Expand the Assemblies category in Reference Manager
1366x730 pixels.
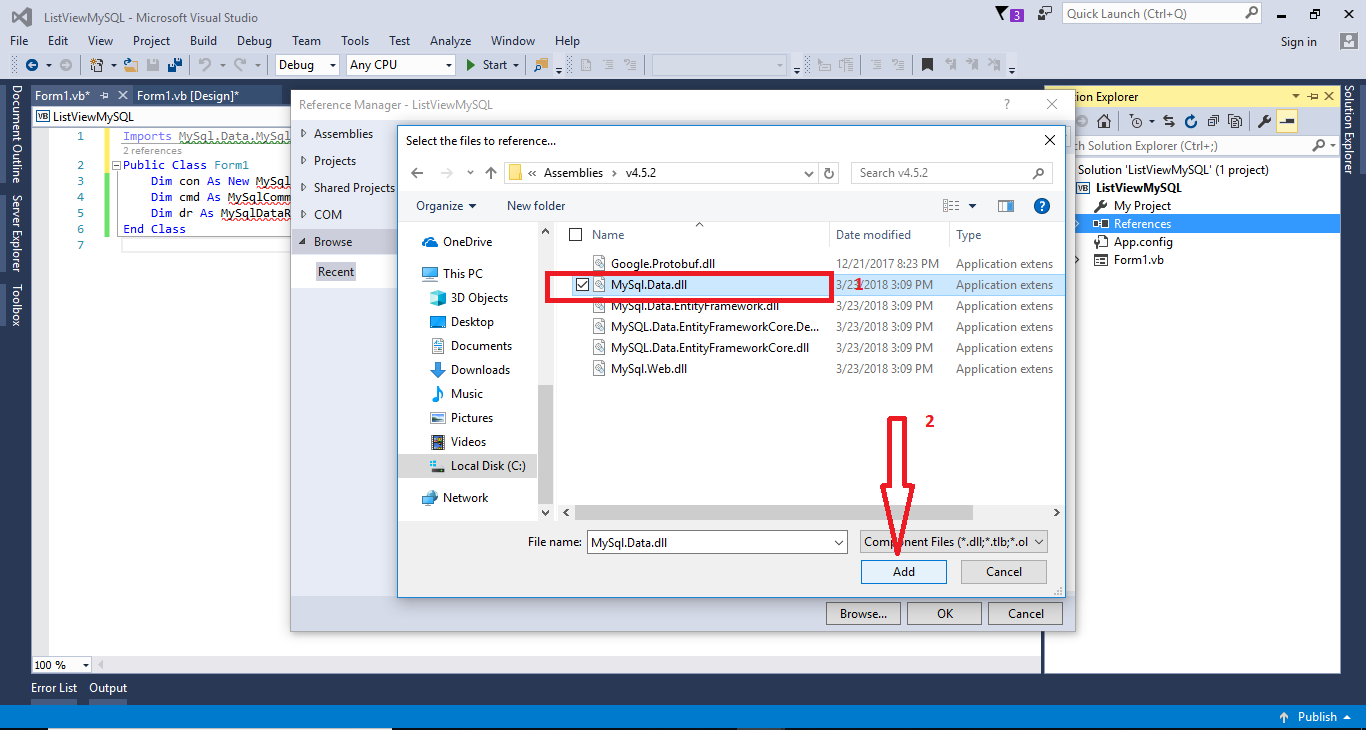[304, 134]
